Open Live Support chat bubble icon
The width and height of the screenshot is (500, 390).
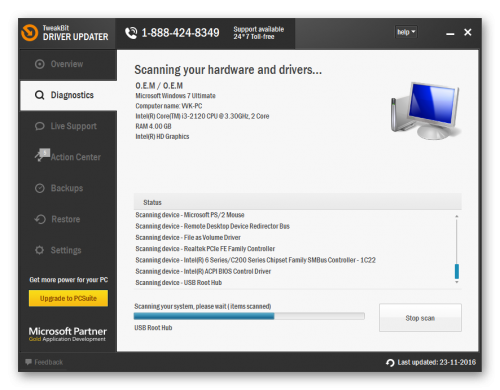(x=40, y=126)
